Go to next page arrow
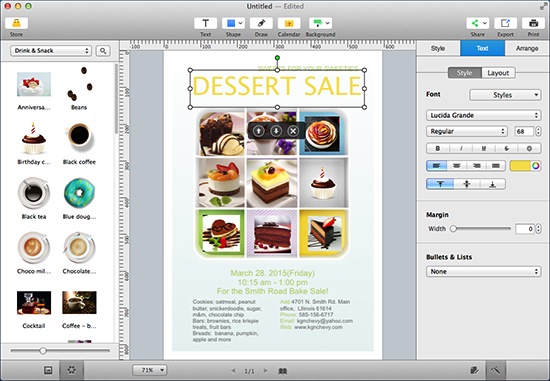This screenshot has width=550, height=381. point(266,371)
